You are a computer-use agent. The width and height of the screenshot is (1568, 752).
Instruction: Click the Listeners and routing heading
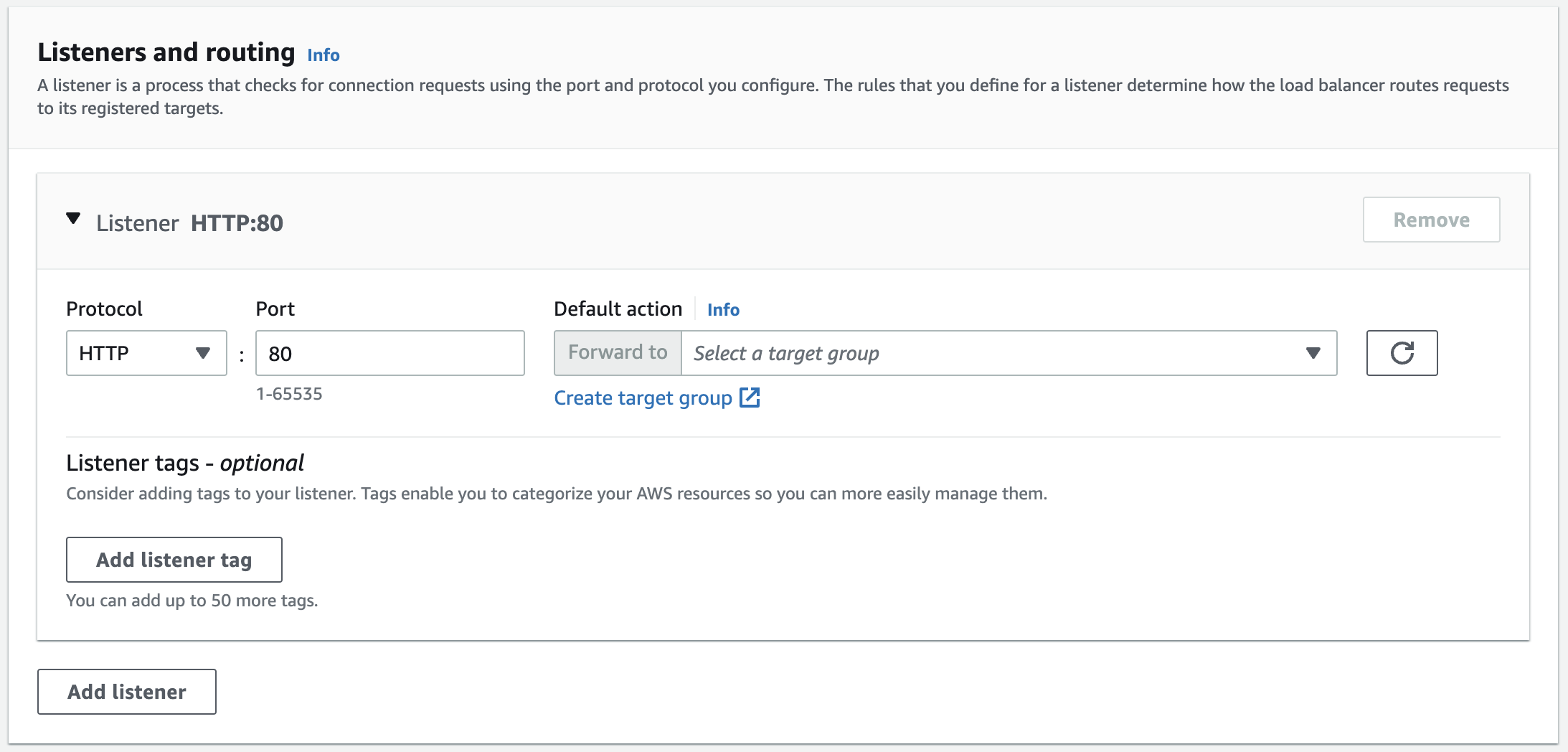166,52
